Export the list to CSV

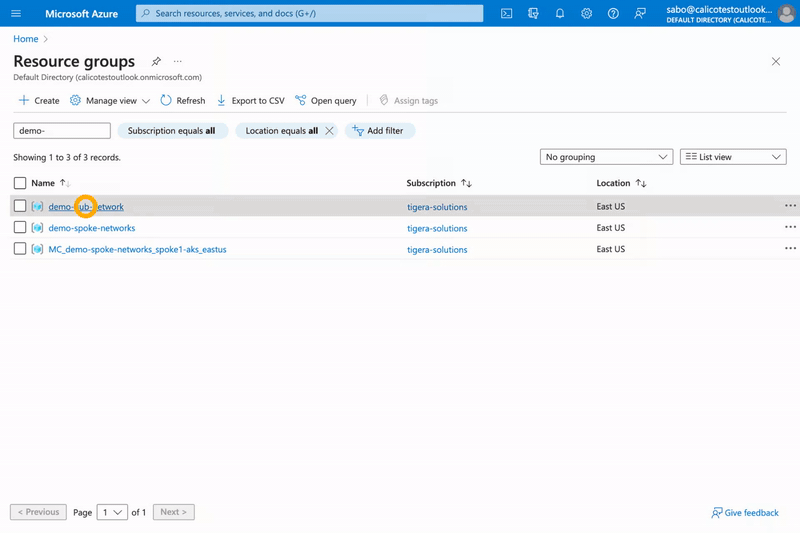point(251,100)
